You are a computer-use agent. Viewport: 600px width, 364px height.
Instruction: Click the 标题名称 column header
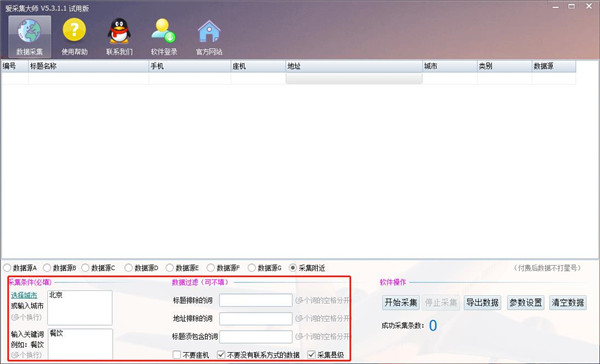coord(88,66)
